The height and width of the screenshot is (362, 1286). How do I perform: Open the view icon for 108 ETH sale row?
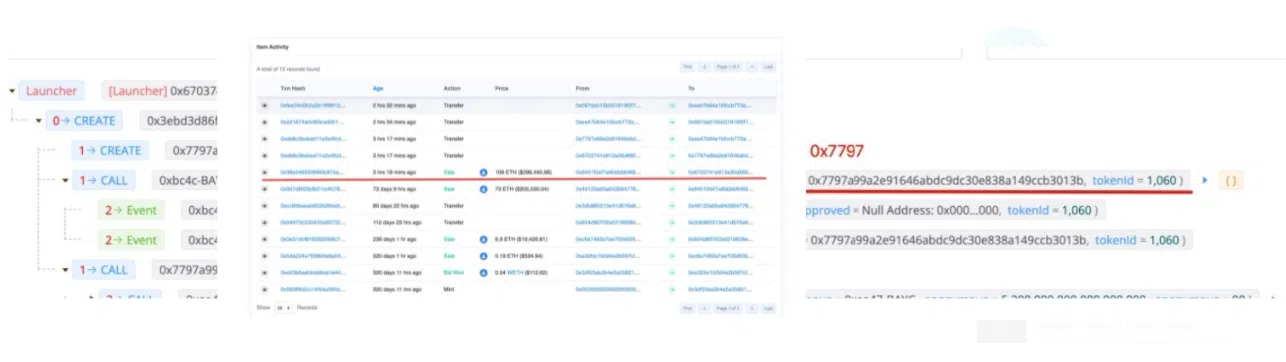tap(265, 173)
